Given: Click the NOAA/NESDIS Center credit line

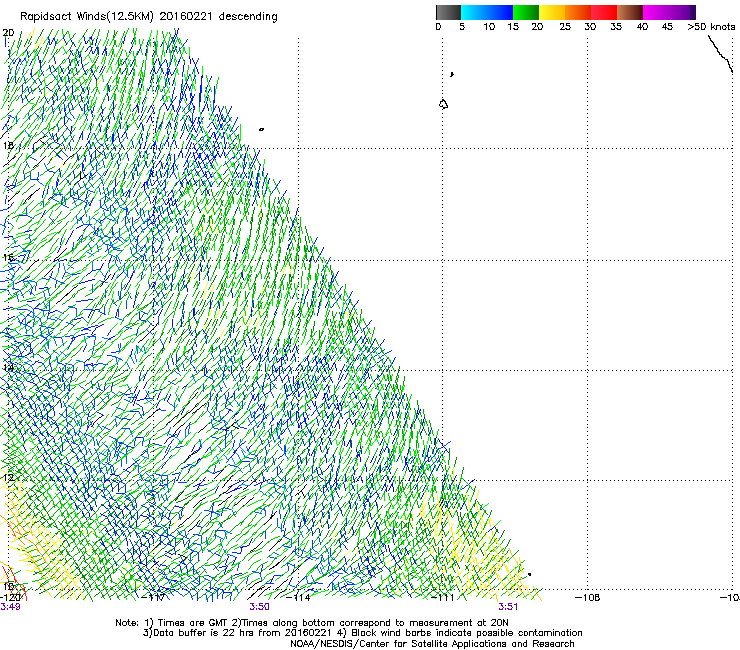Looking at the screenshot, I should [432, 644].
